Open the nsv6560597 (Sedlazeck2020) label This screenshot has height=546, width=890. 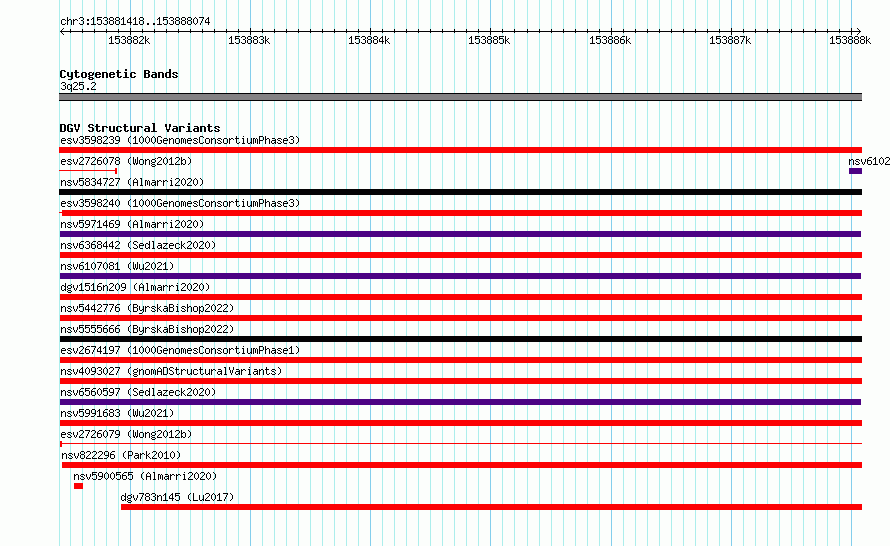click(138, 392)
